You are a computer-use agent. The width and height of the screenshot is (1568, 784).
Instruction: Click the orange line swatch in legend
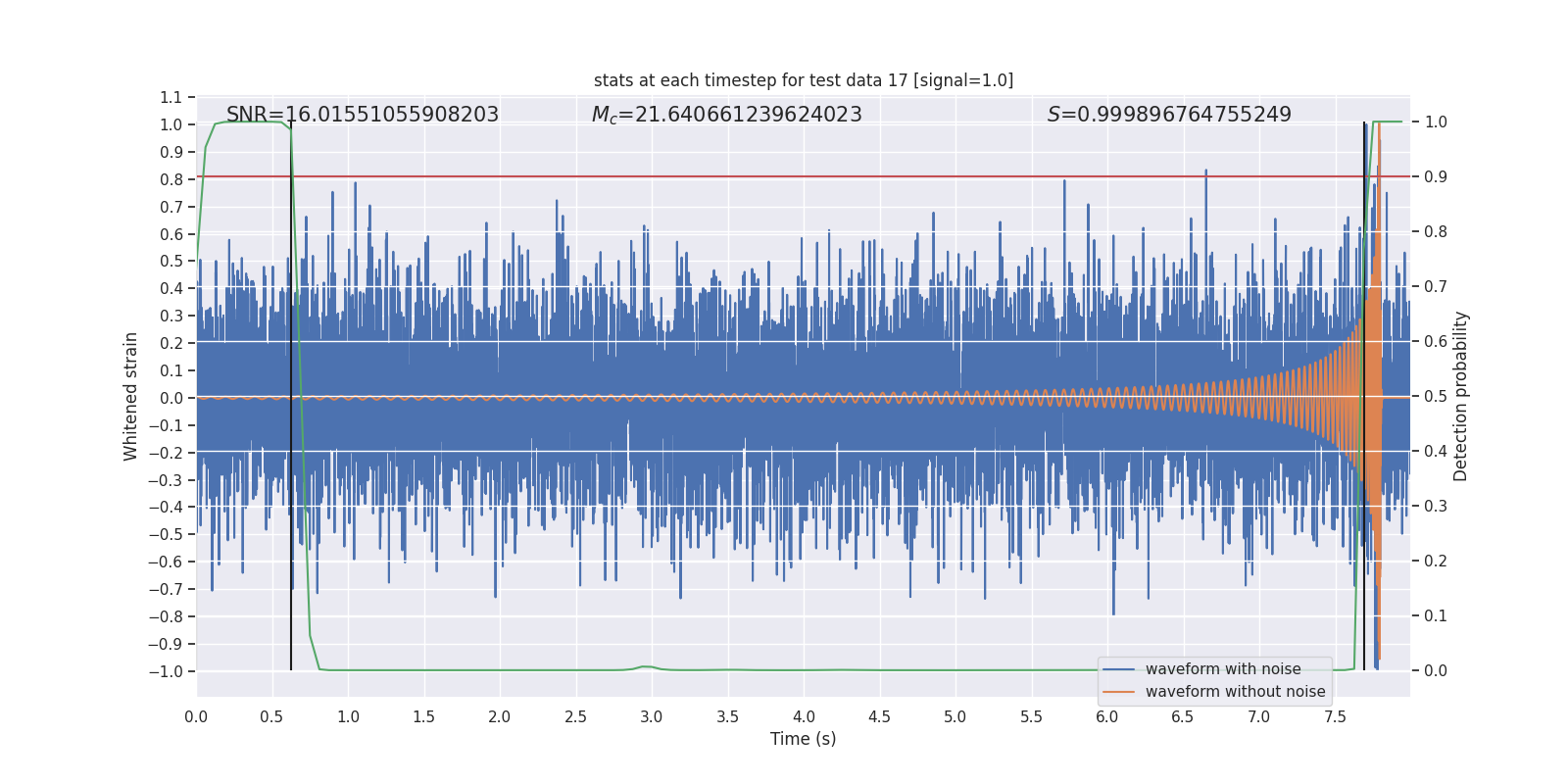(x=1118, y=692)
